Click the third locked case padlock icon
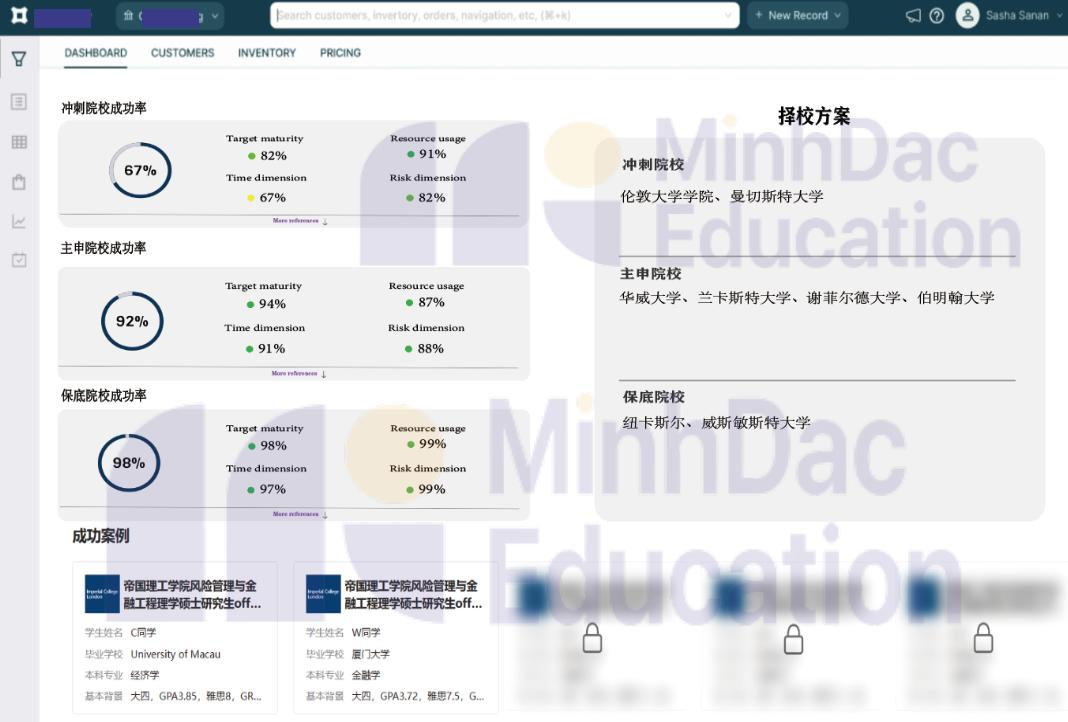The height and width of the screenshot is (722, 1068). tap(983, 638)
